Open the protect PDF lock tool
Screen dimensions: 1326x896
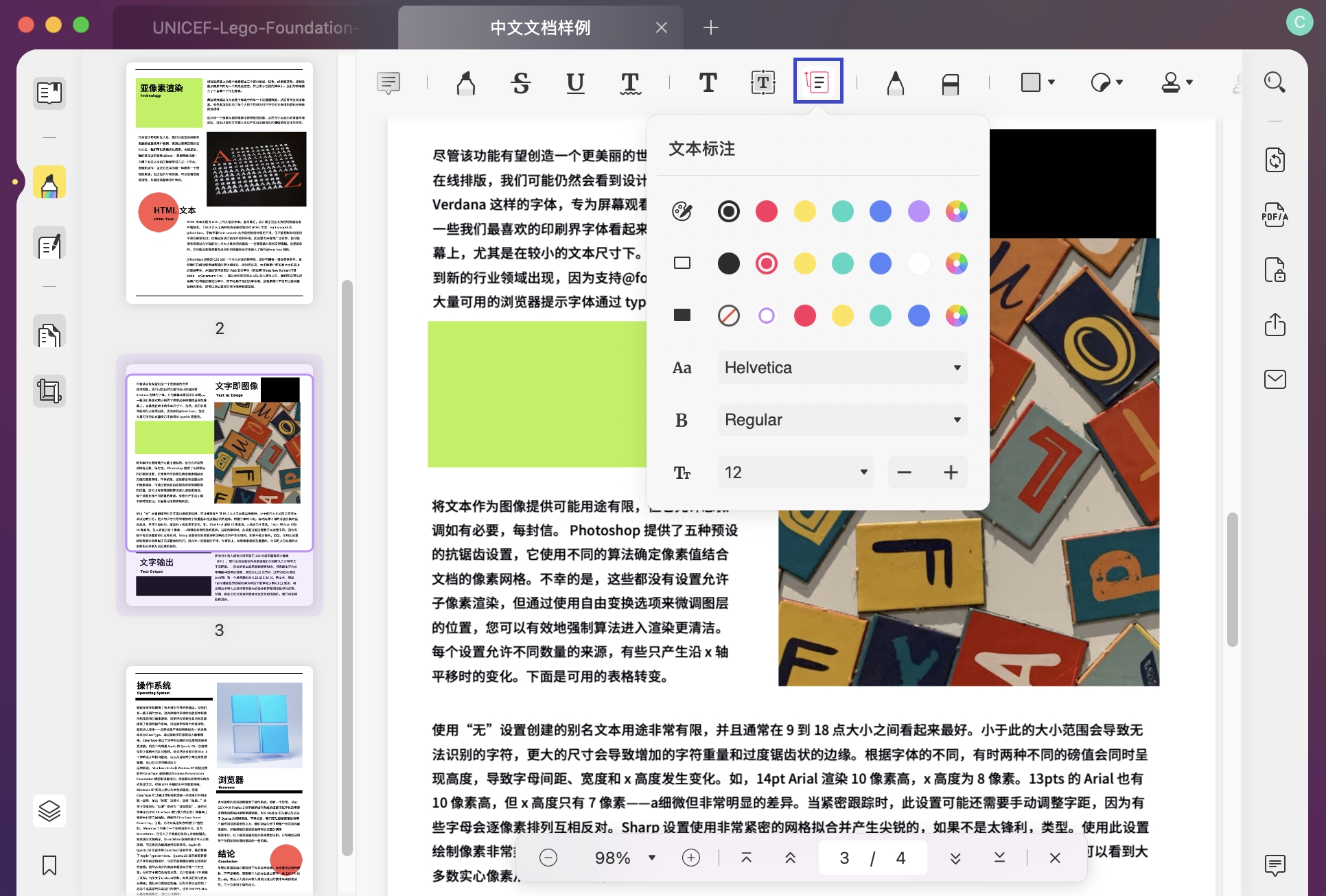coord(1275,270)
